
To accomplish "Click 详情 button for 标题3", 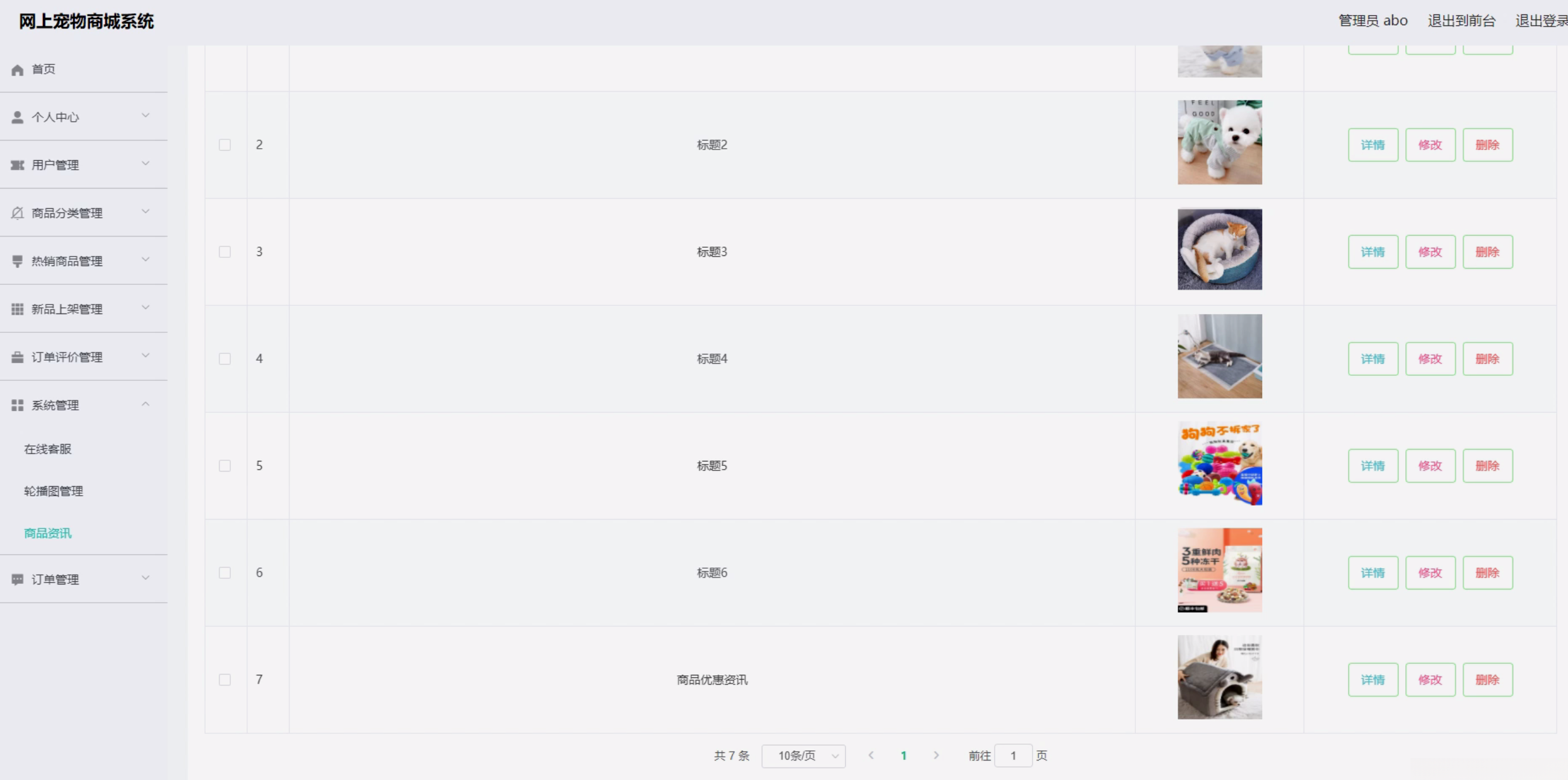I will click(x=1372, y=252).
